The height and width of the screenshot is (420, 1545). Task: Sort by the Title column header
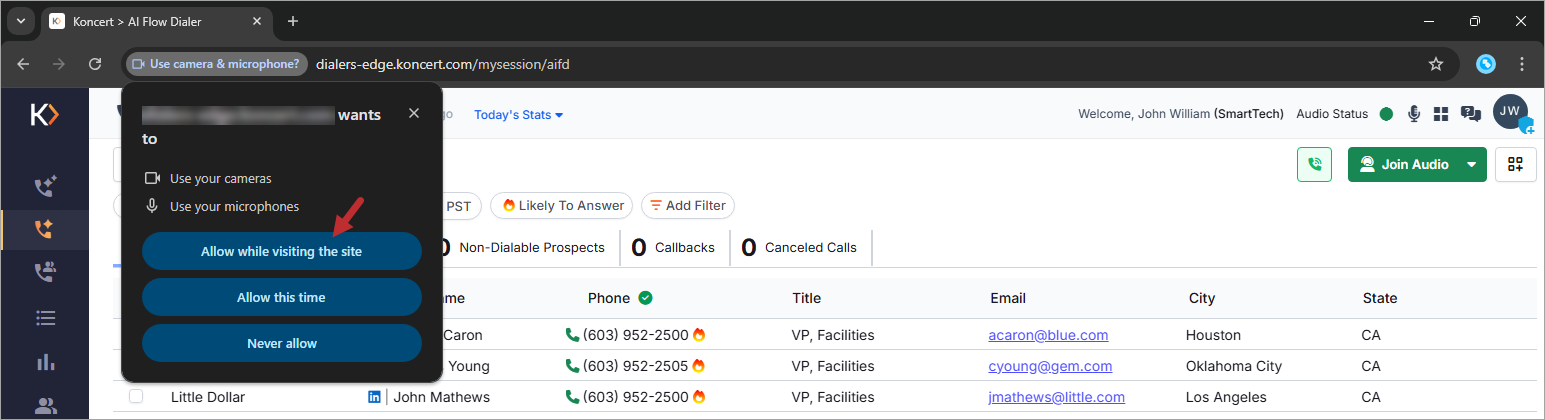(x=806, y=298)
